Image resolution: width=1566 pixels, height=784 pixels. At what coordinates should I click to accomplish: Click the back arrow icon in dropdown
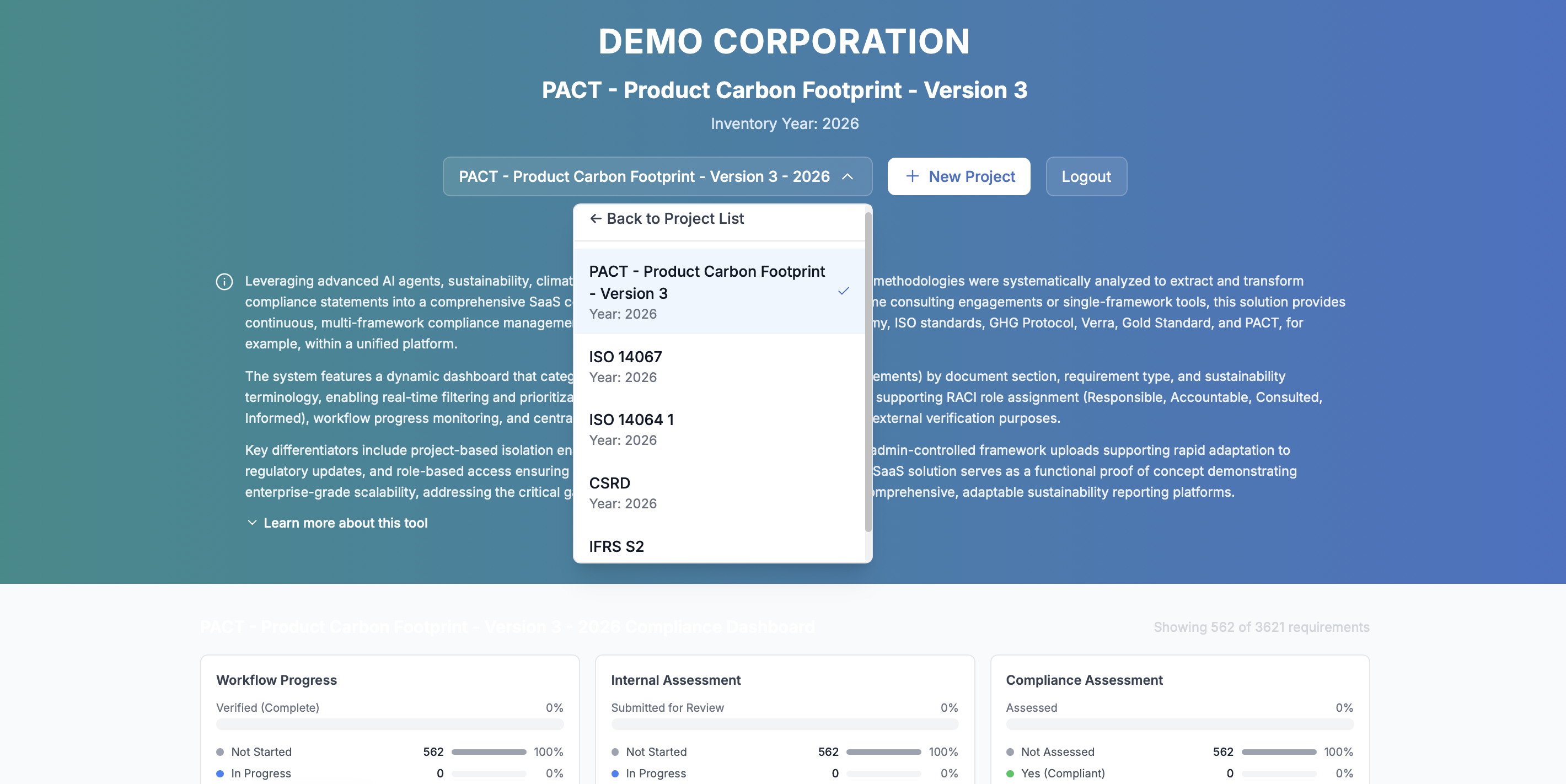click(x=595, y=219)
